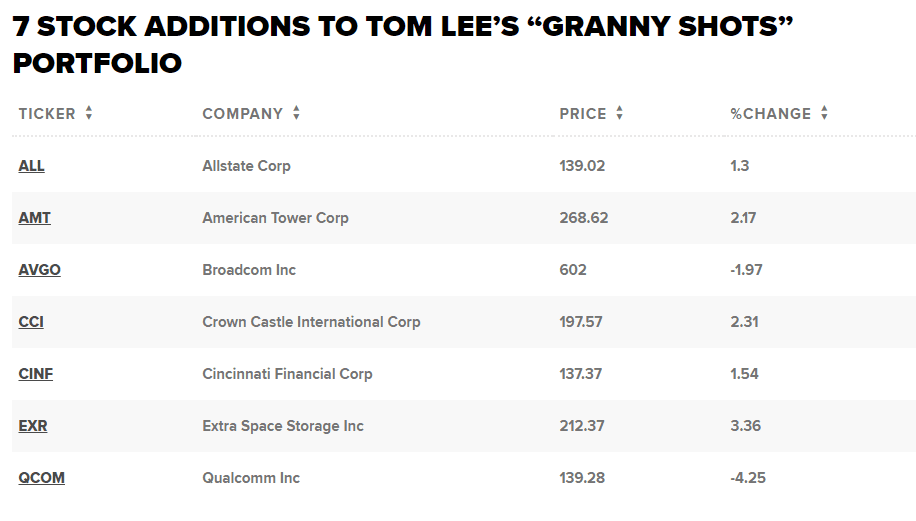
Task: Sort by the %Change arrows icon
Action: (824, 114)
